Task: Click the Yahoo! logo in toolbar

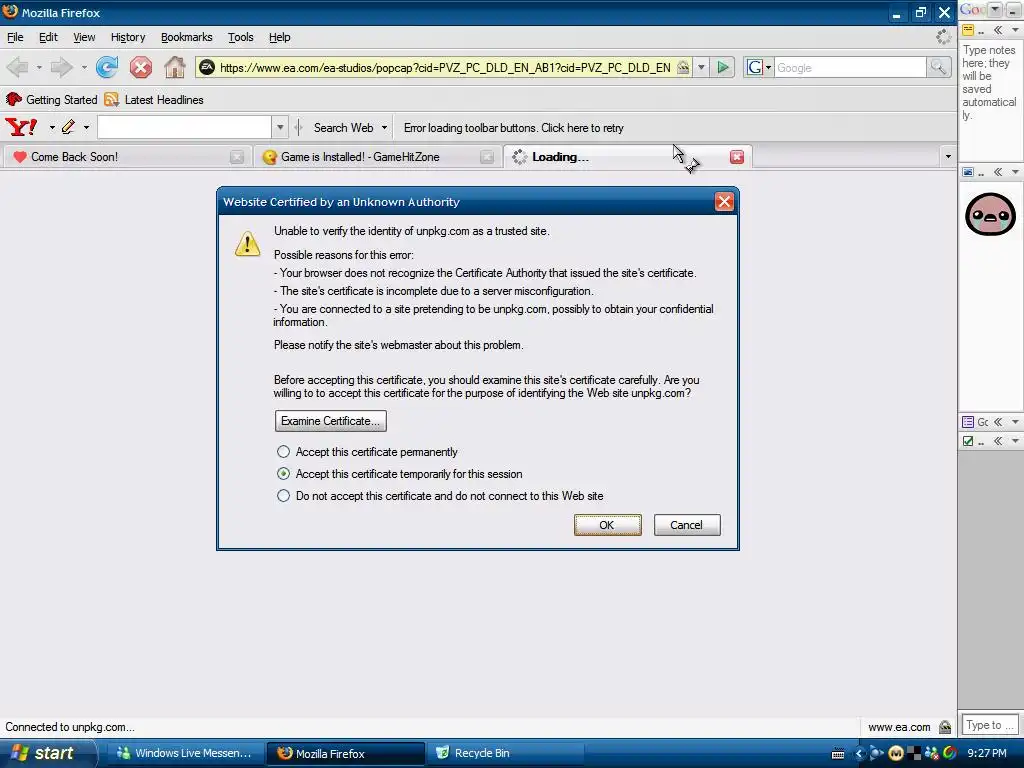Action: pyautogui.click(x=21, y=127)
